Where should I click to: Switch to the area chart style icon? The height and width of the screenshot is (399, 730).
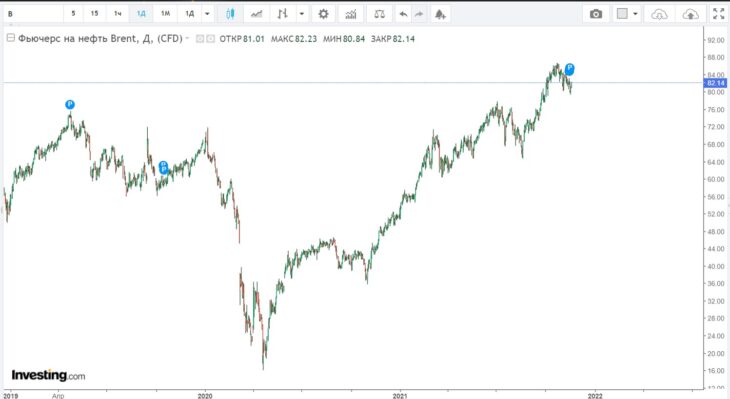pyautogui.click(x=257, y=14)
